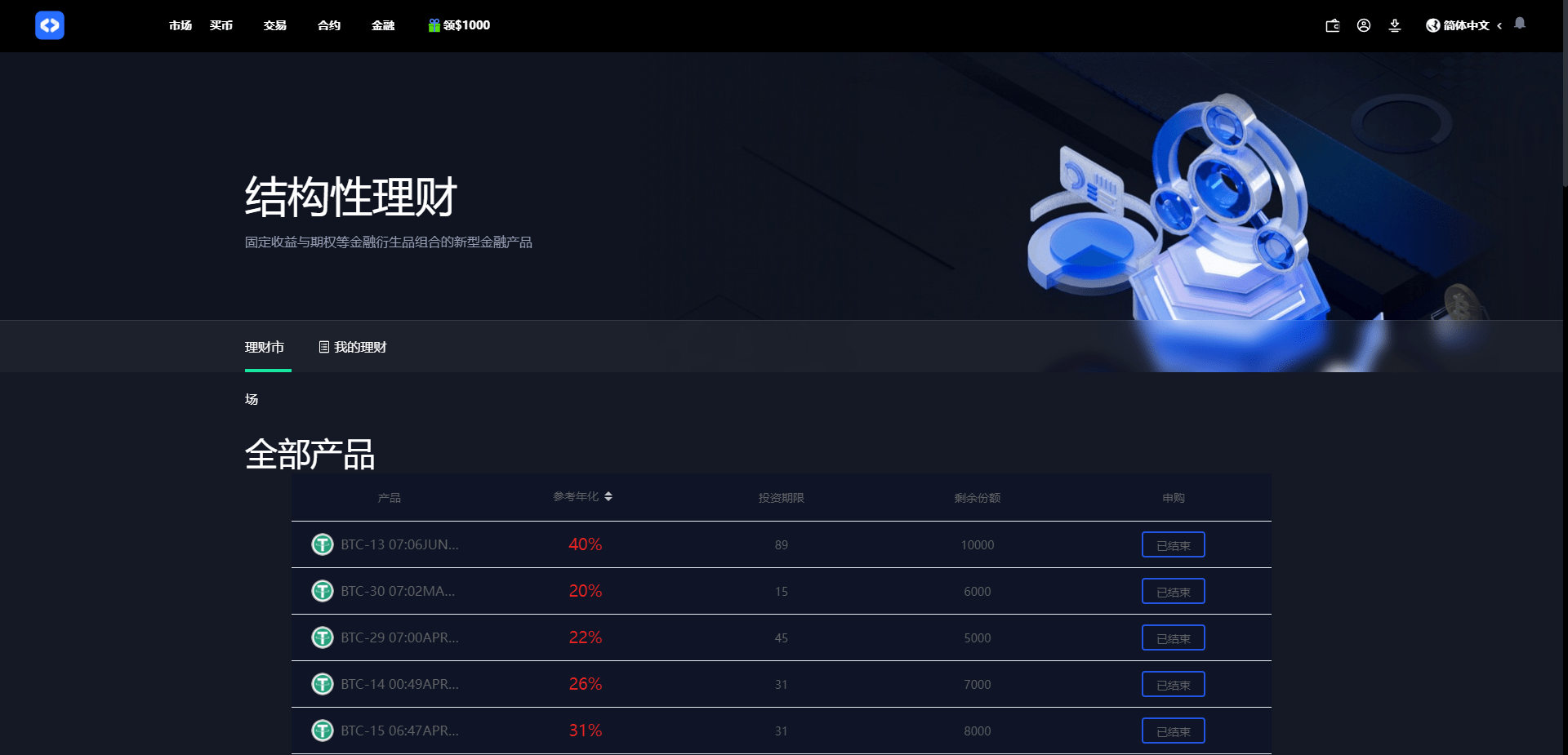The image size is (1568, 755).
Task: Open the user account profile icon
Action: coord(1364,25)
